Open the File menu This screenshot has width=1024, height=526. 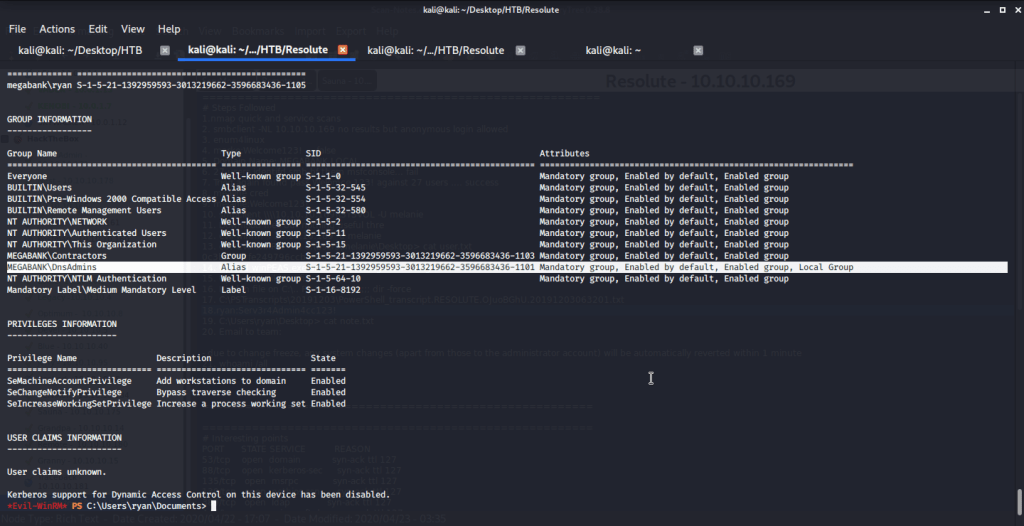pyautogui.click(x=17, y=29)
